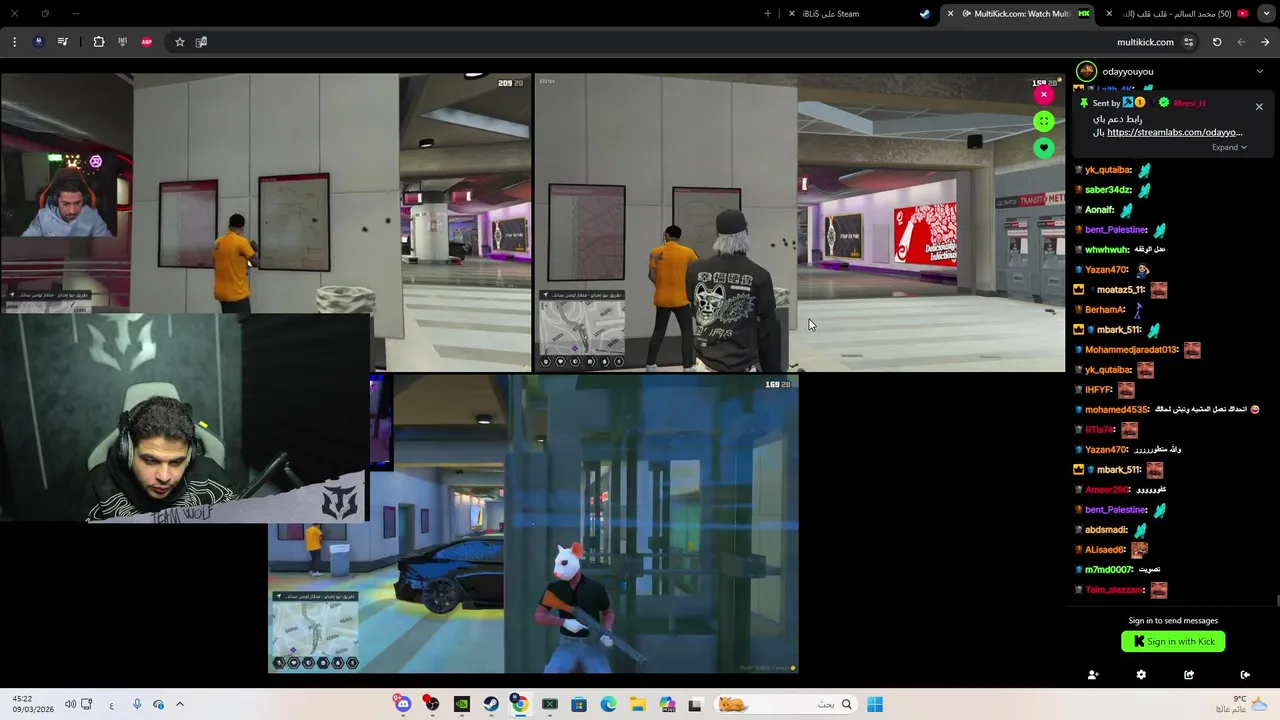Open chat settings gear
The height and width of the screenshot is (720, 1280).
coord(1141,675)
